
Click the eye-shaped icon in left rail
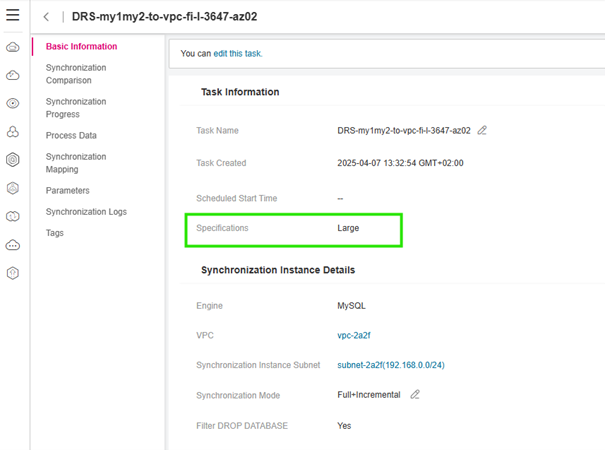[13, 103]
